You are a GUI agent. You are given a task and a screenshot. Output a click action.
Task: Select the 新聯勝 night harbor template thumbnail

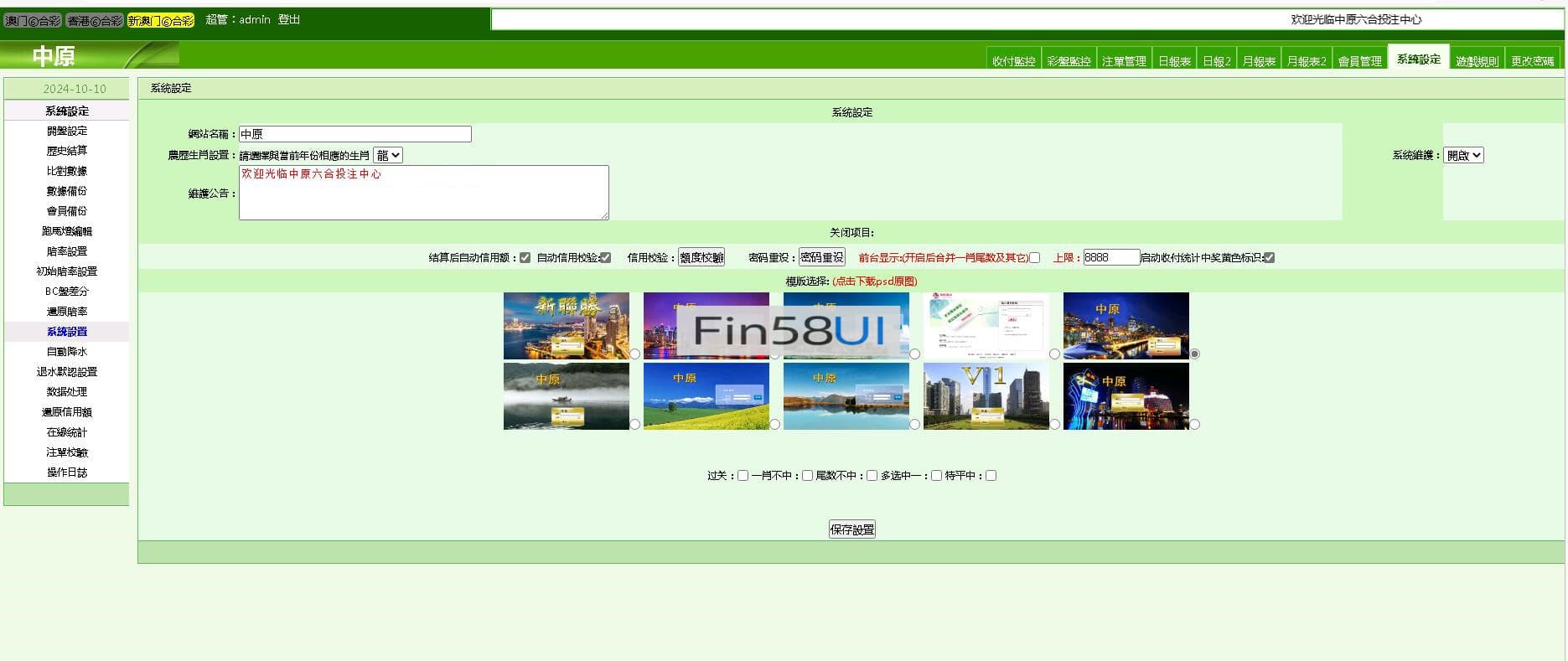pyautogui.click(x=566, y=326)
